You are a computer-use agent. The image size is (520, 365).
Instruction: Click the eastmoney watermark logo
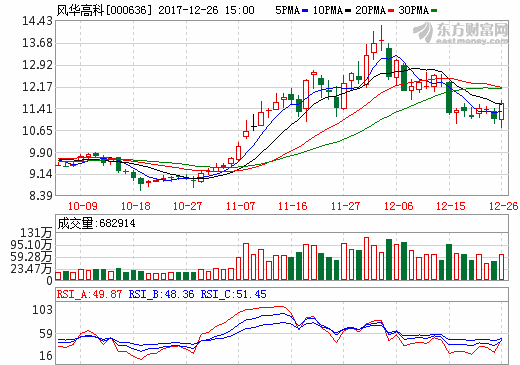(461, 33)
